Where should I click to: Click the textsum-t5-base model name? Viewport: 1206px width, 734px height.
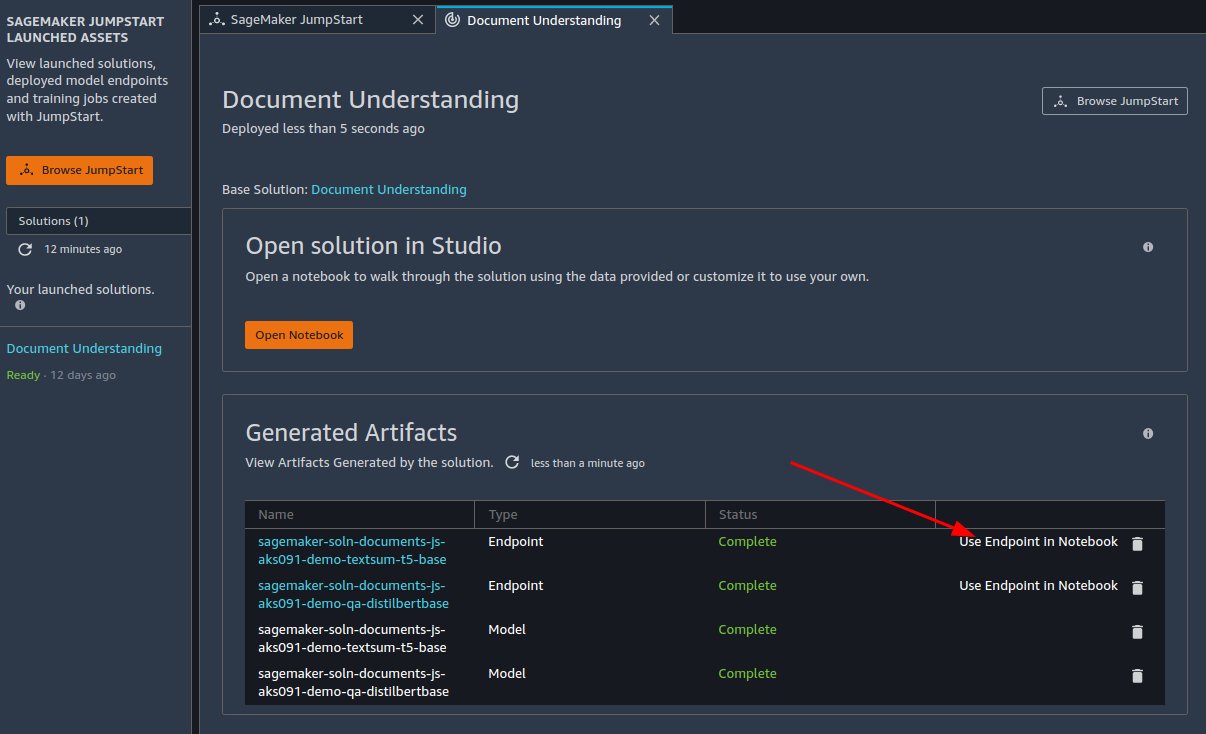pyautogui.click(x=352, y=638)
